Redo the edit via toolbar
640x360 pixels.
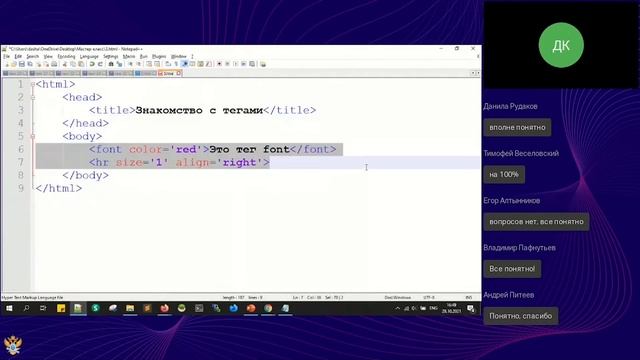(100, 64)
